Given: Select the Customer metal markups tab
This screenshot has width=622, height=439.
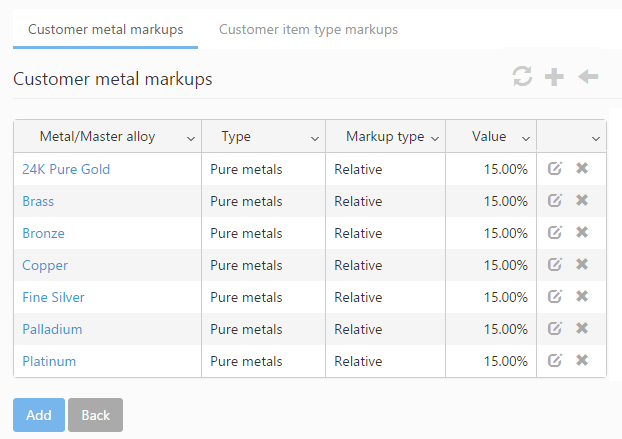Looking at the screenshot, I should click(x=105, y=29).
